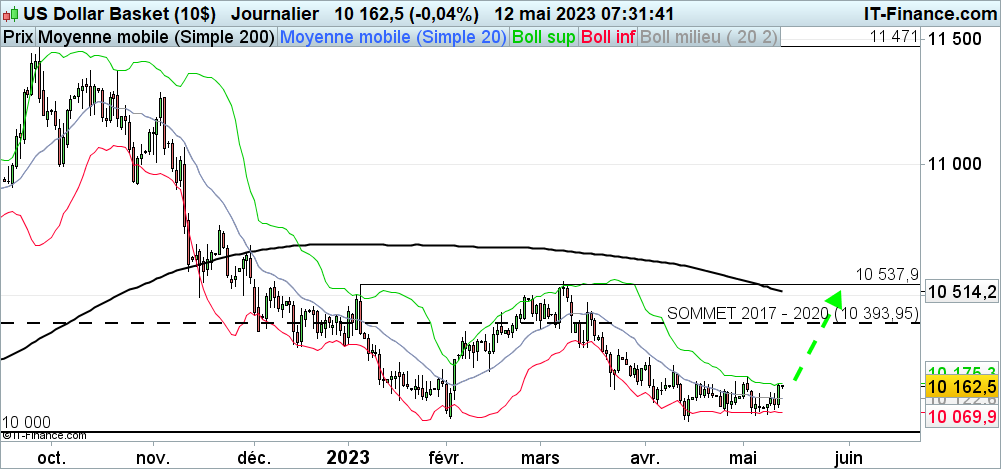The image size is (1001, 469).
Task: Toggle the Boll inf indicator legend
Action: click(606, 37)
